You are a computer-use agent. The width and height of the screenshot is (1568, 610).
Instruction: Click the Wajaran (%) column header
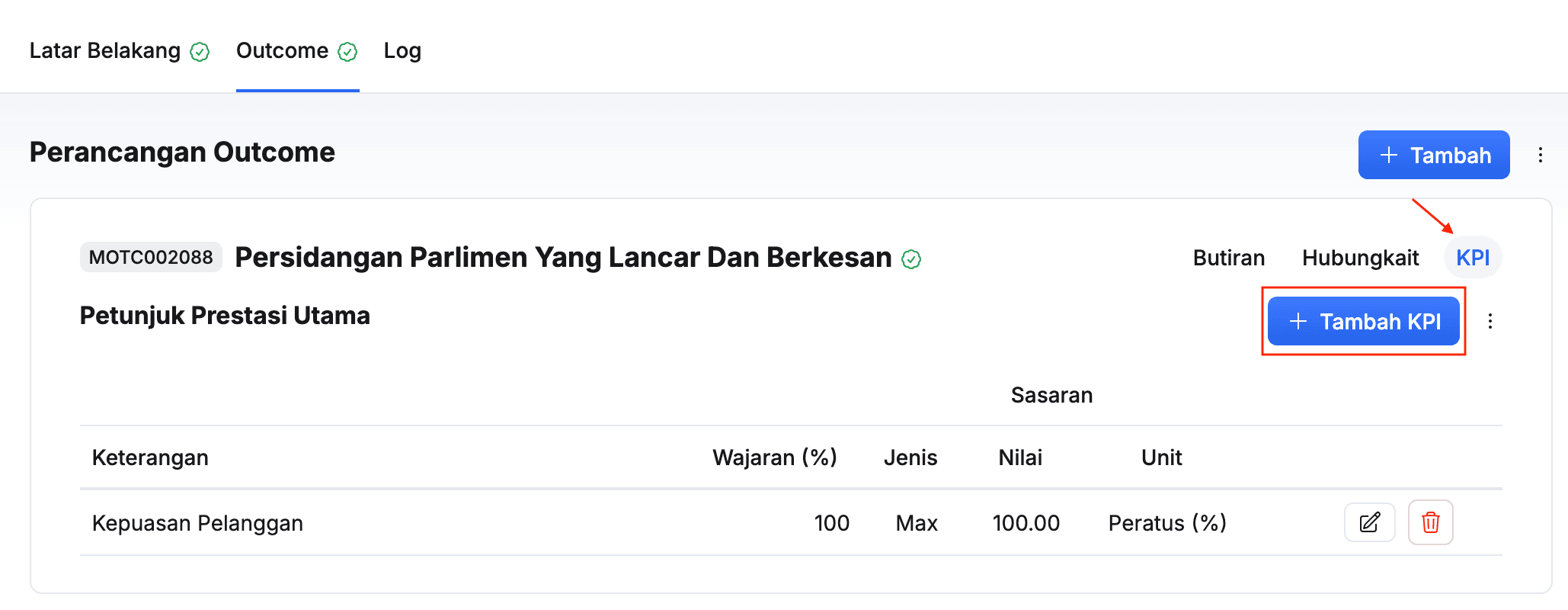coord(774,457)
